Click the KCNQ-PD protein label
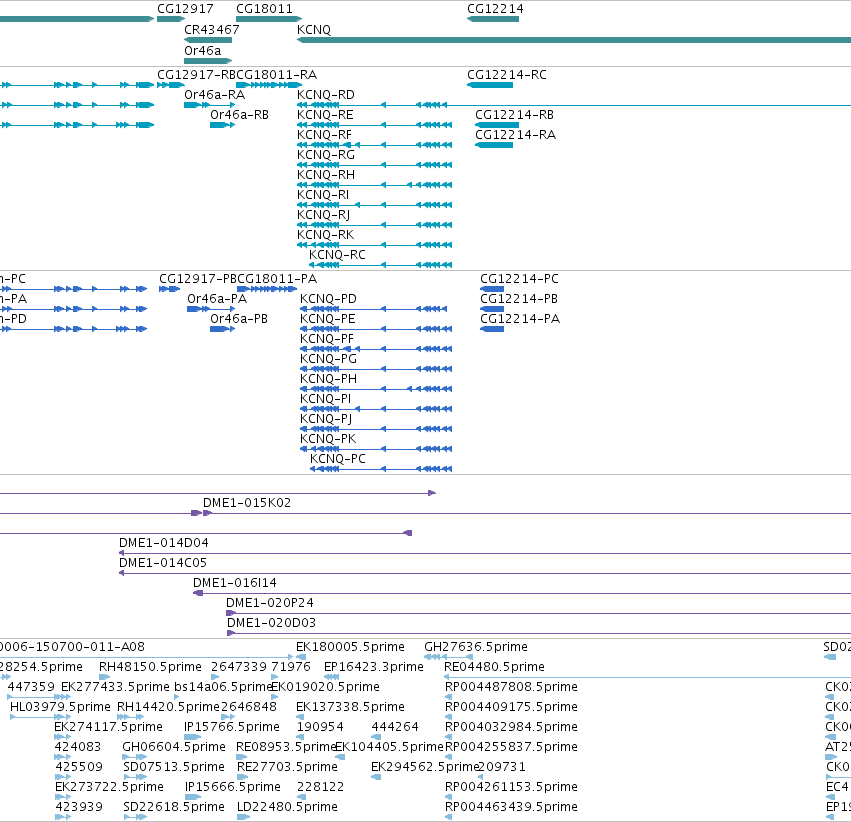The height and width of the screenshot is (822, 851). point(328,299)
